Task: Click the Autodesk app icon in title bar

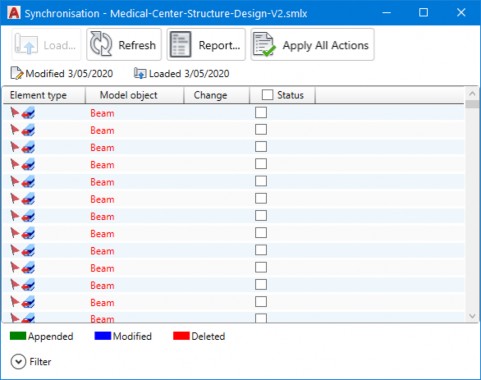Action: pos(13,13)
